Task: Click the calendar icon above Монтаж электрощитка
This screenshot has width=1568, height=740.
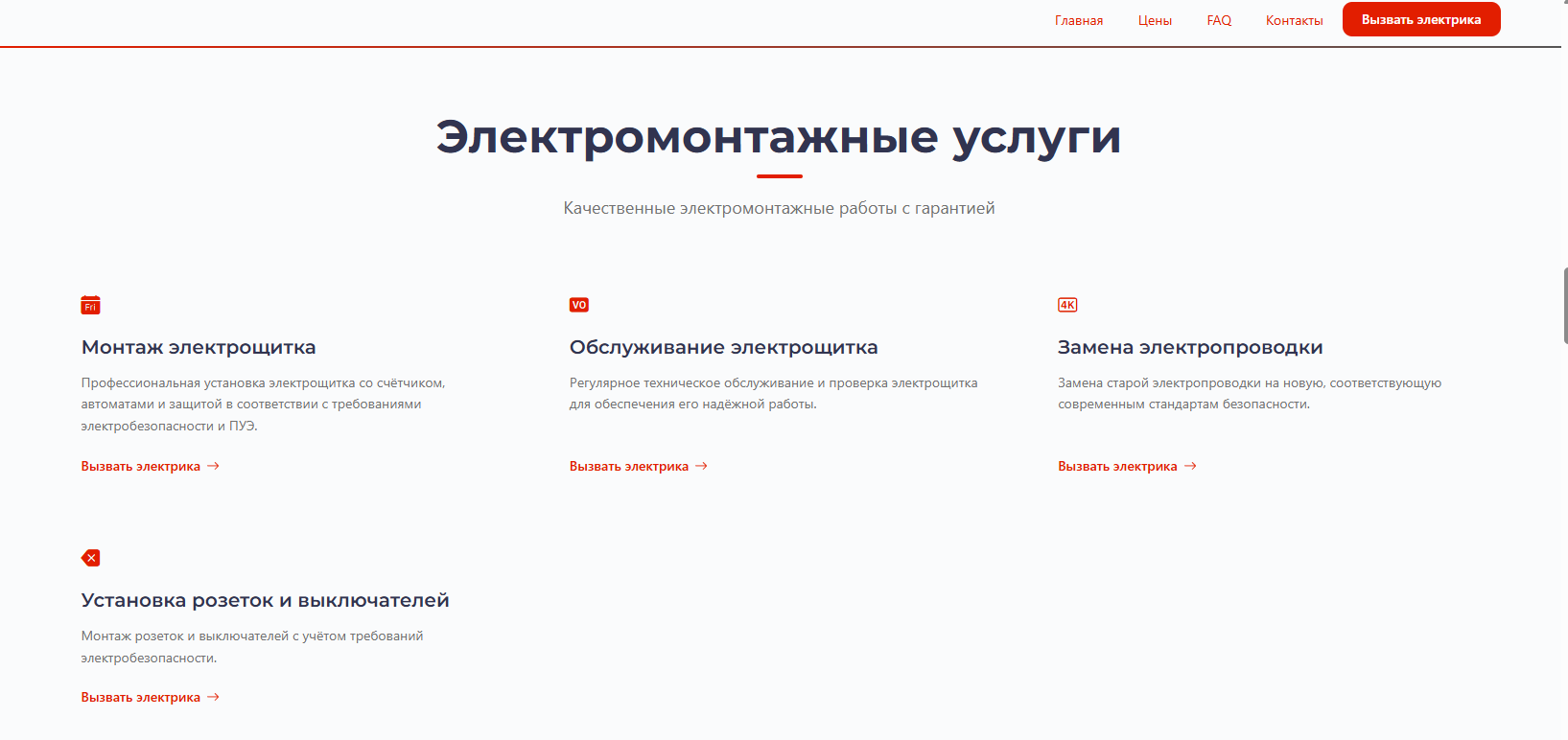Action: 90,306
